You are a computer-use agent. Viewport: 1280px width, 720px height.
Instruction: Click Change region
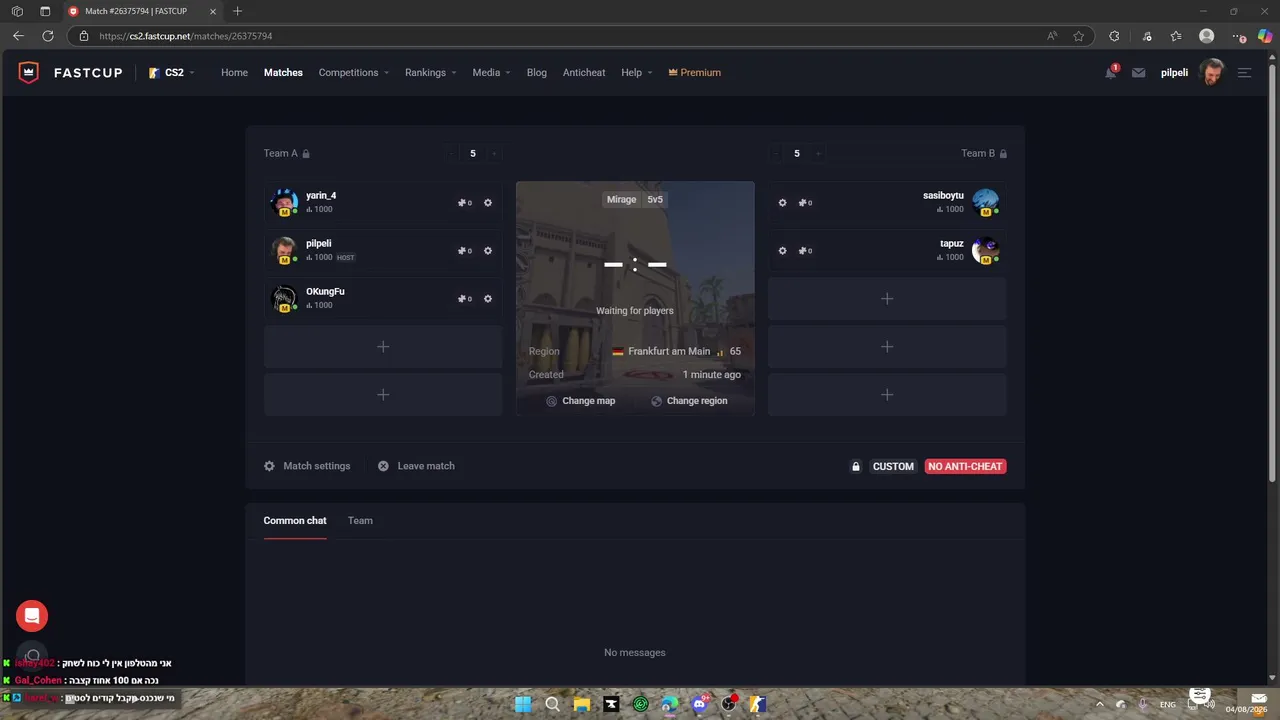pos(689,401)
